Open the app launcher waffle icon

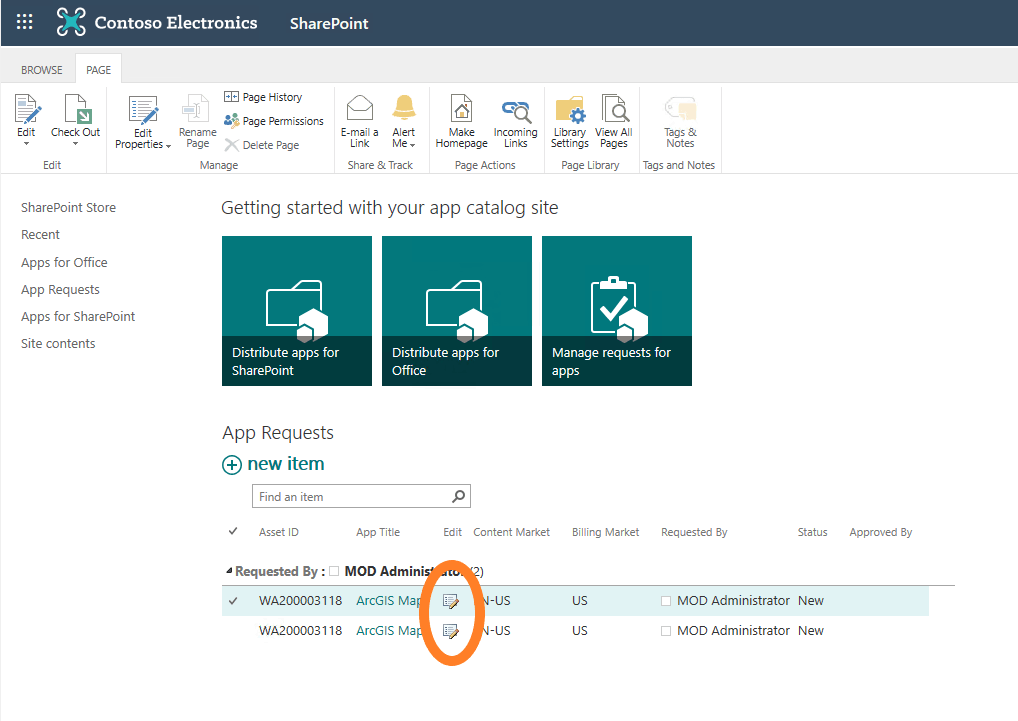click(x=25, y=22)
